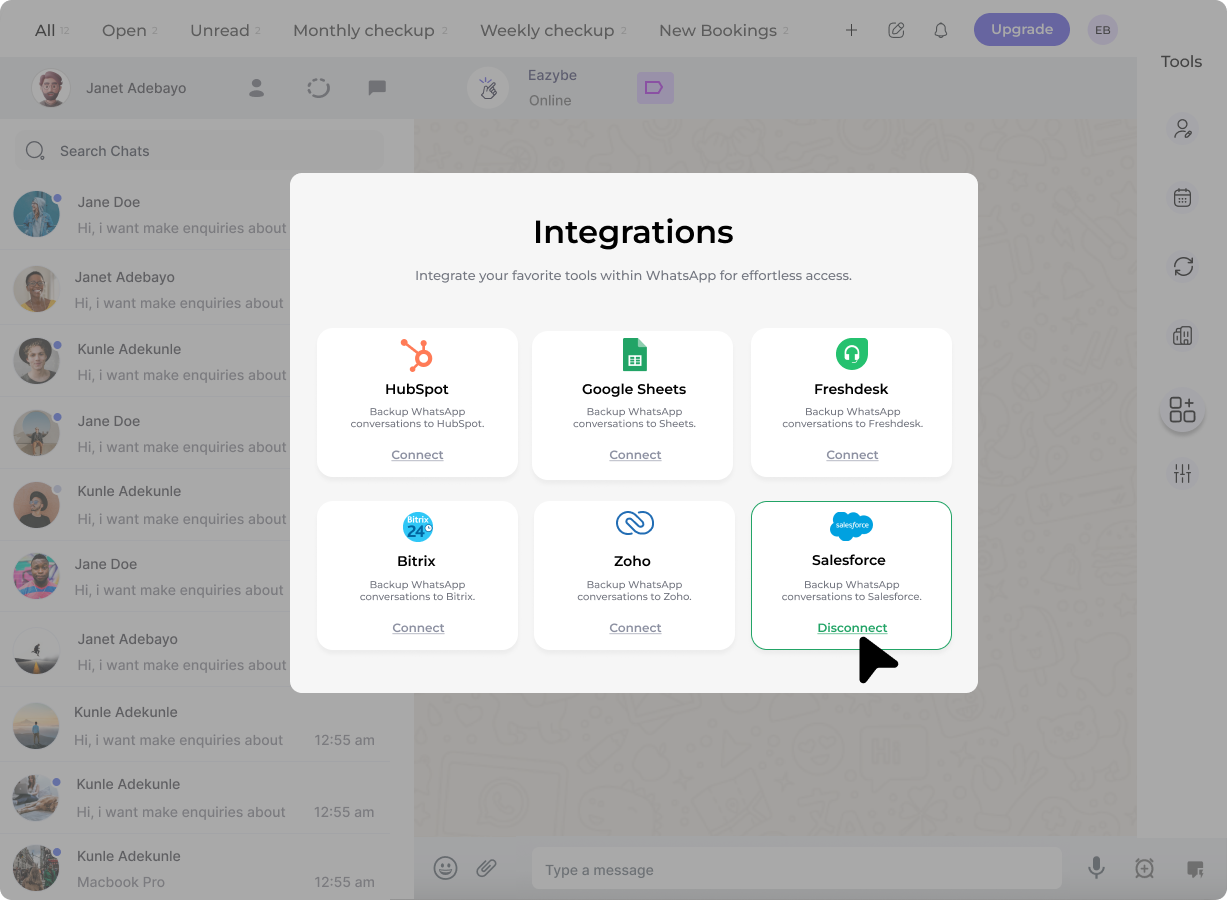Open contact profile icon beside Janet Adebayo

click(256, 88)
